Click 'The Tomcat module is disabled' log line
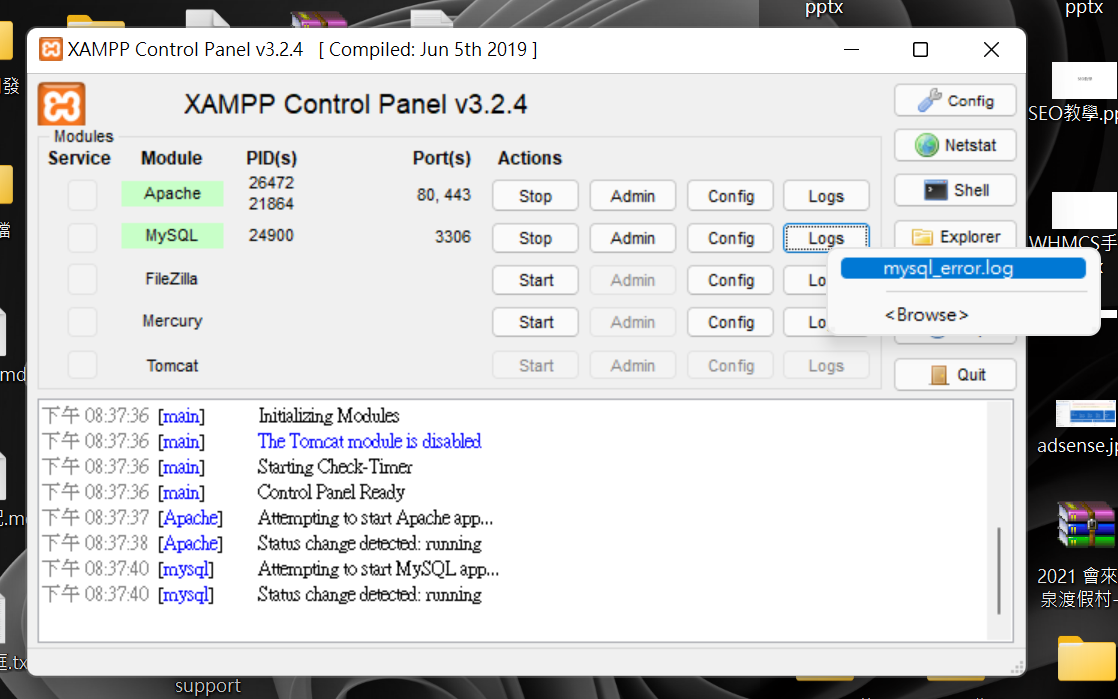This screenshot has height=699, width=1118. tap(369, 442)
